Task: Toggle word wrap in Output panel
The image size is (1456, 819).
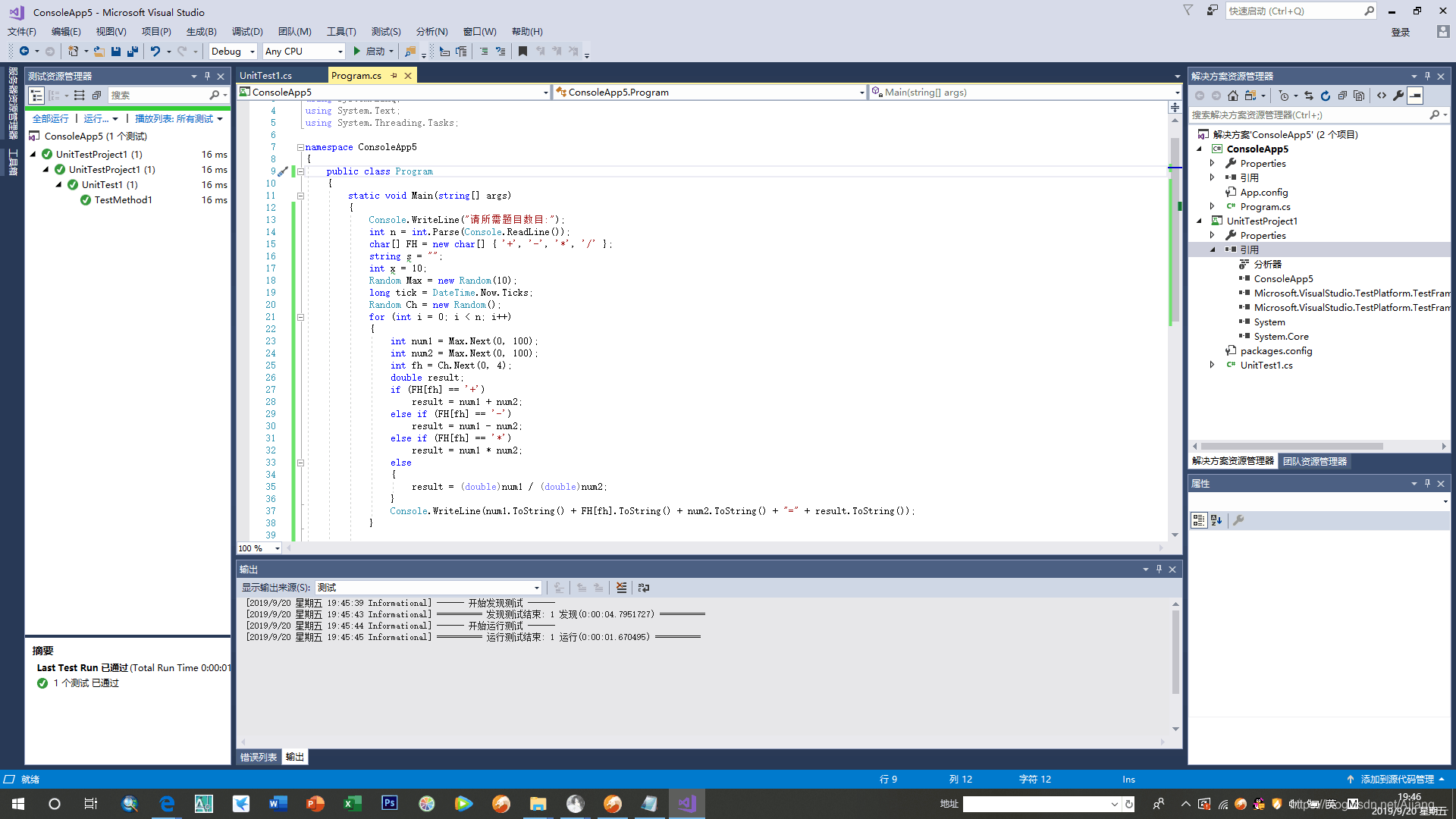Action: tap(644, 588)
